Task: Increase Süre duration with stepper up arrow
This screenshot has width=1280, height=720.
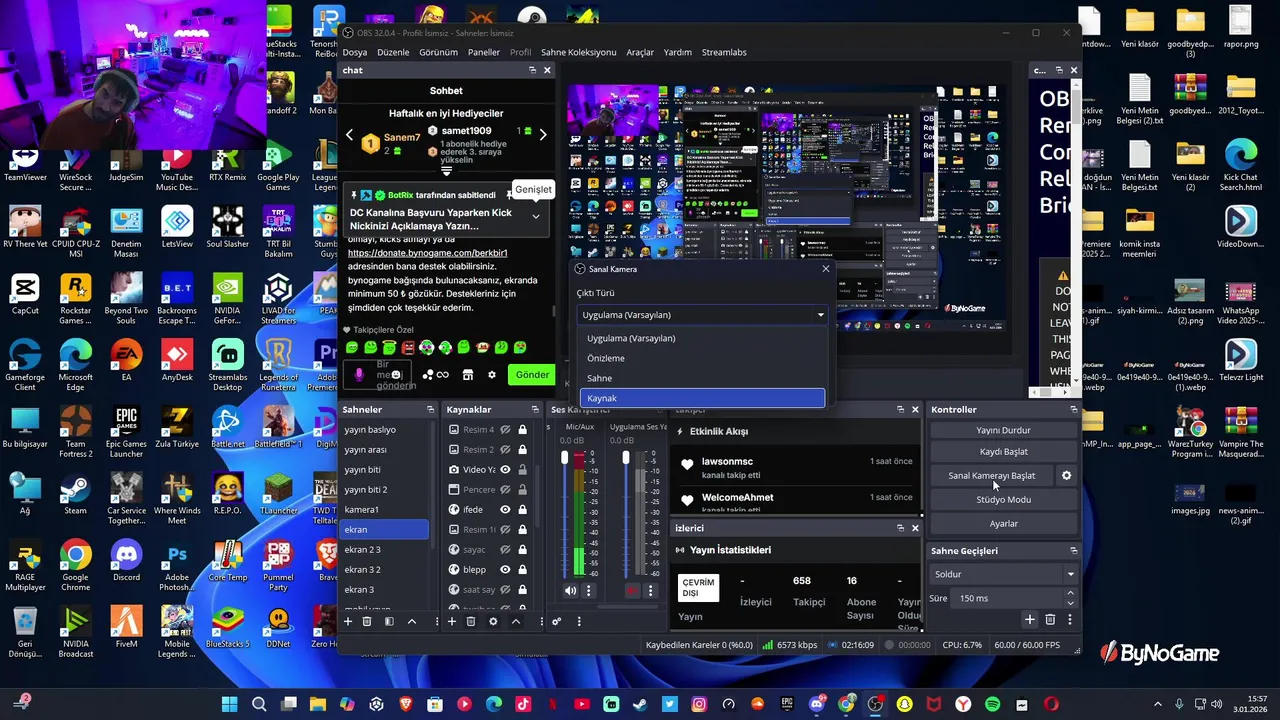Action: pyautogui.click(x=1071, y=593)
